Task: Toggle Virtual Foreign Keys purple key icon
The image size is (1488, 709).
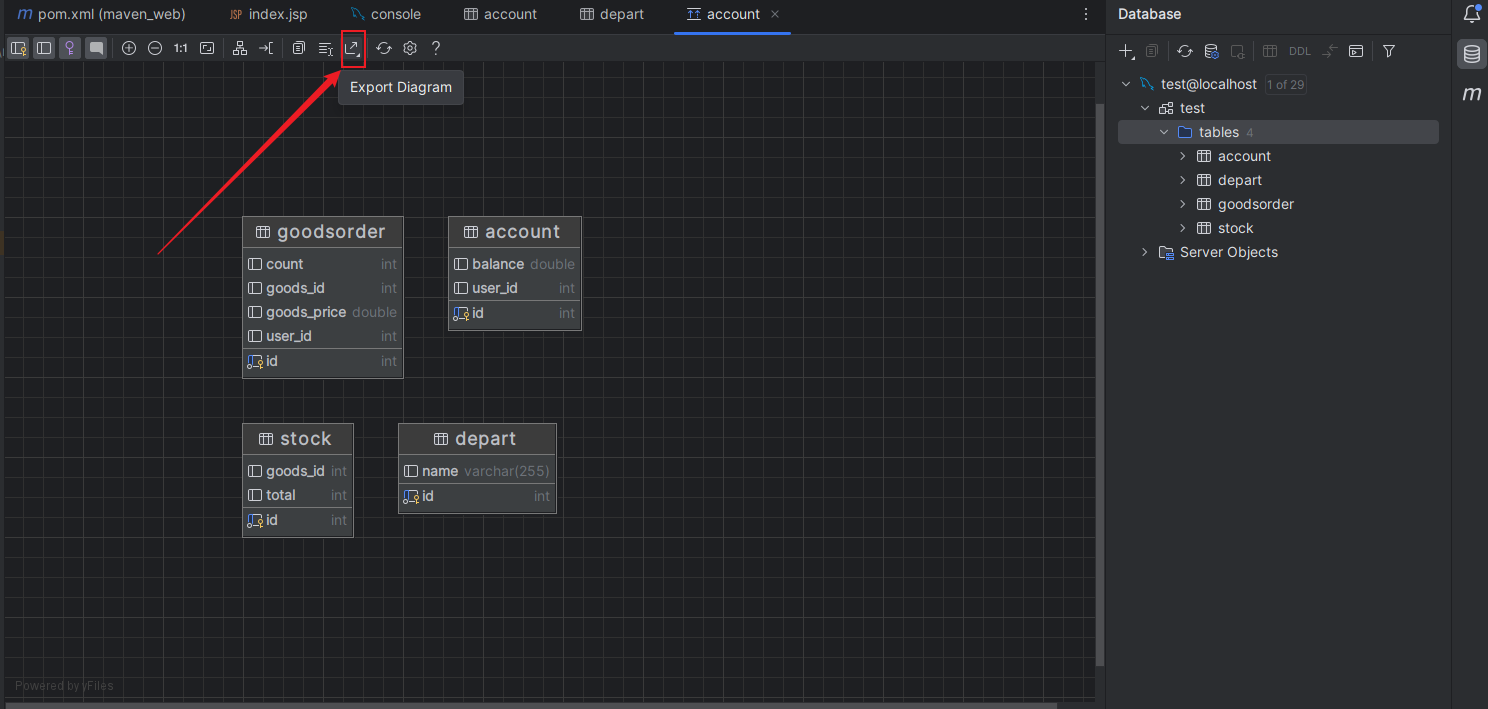Action: [x=69, y=48]
